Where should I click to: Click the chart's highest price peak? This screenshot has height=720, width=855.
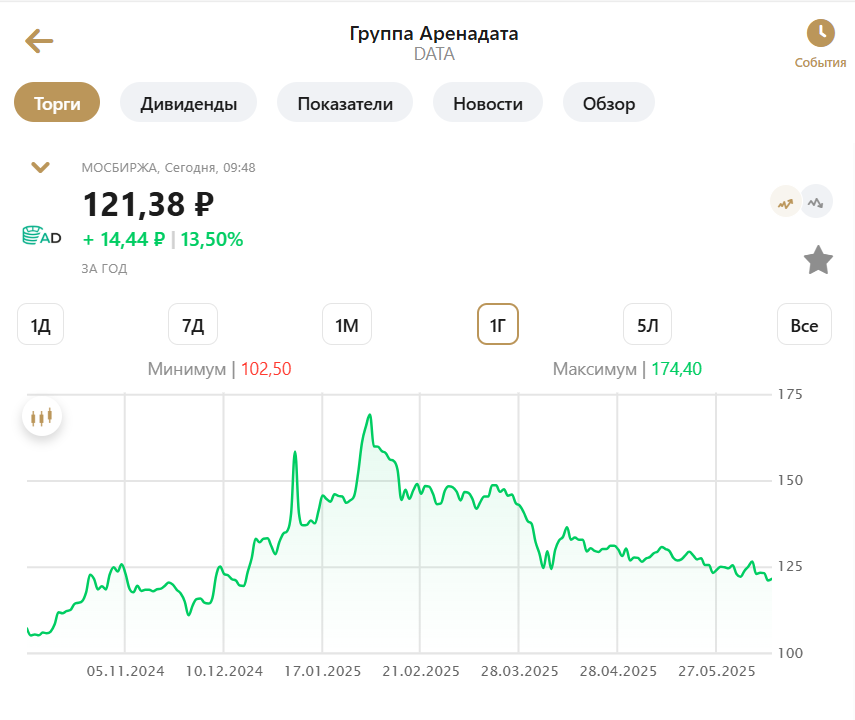click(x=370, y=415)
